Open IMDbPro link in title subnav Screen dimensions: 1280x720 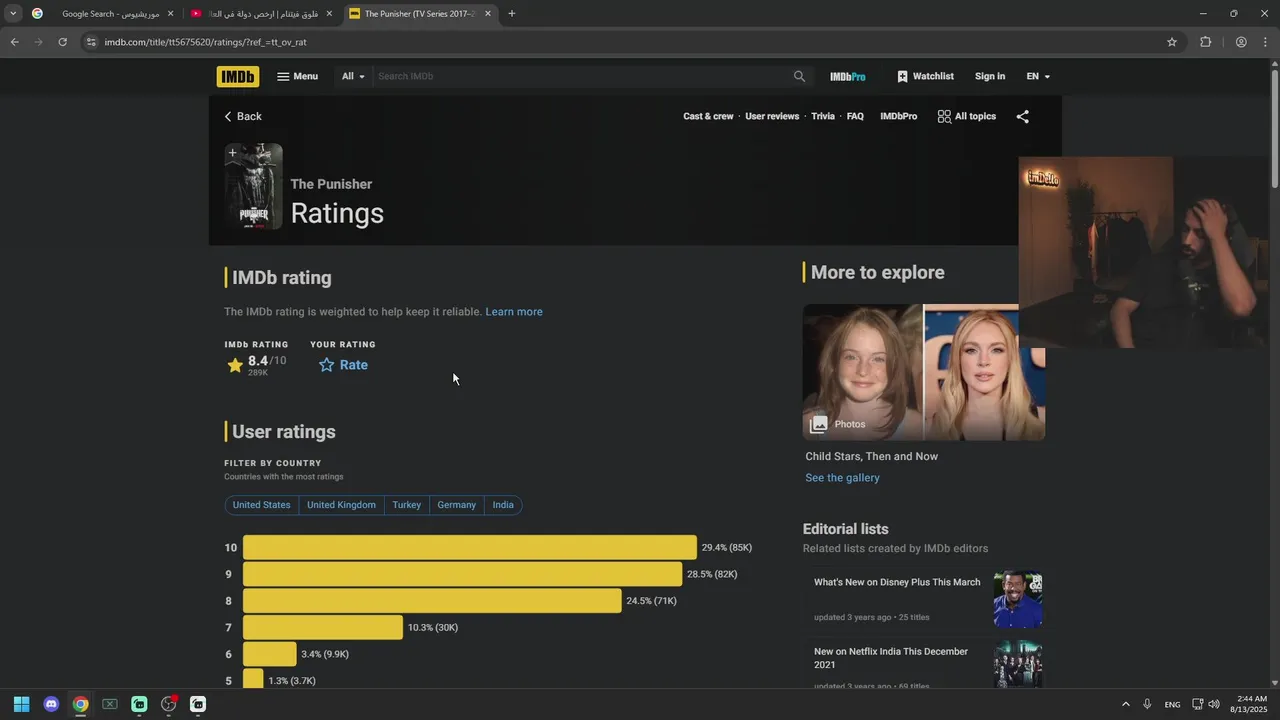point(898,116)
